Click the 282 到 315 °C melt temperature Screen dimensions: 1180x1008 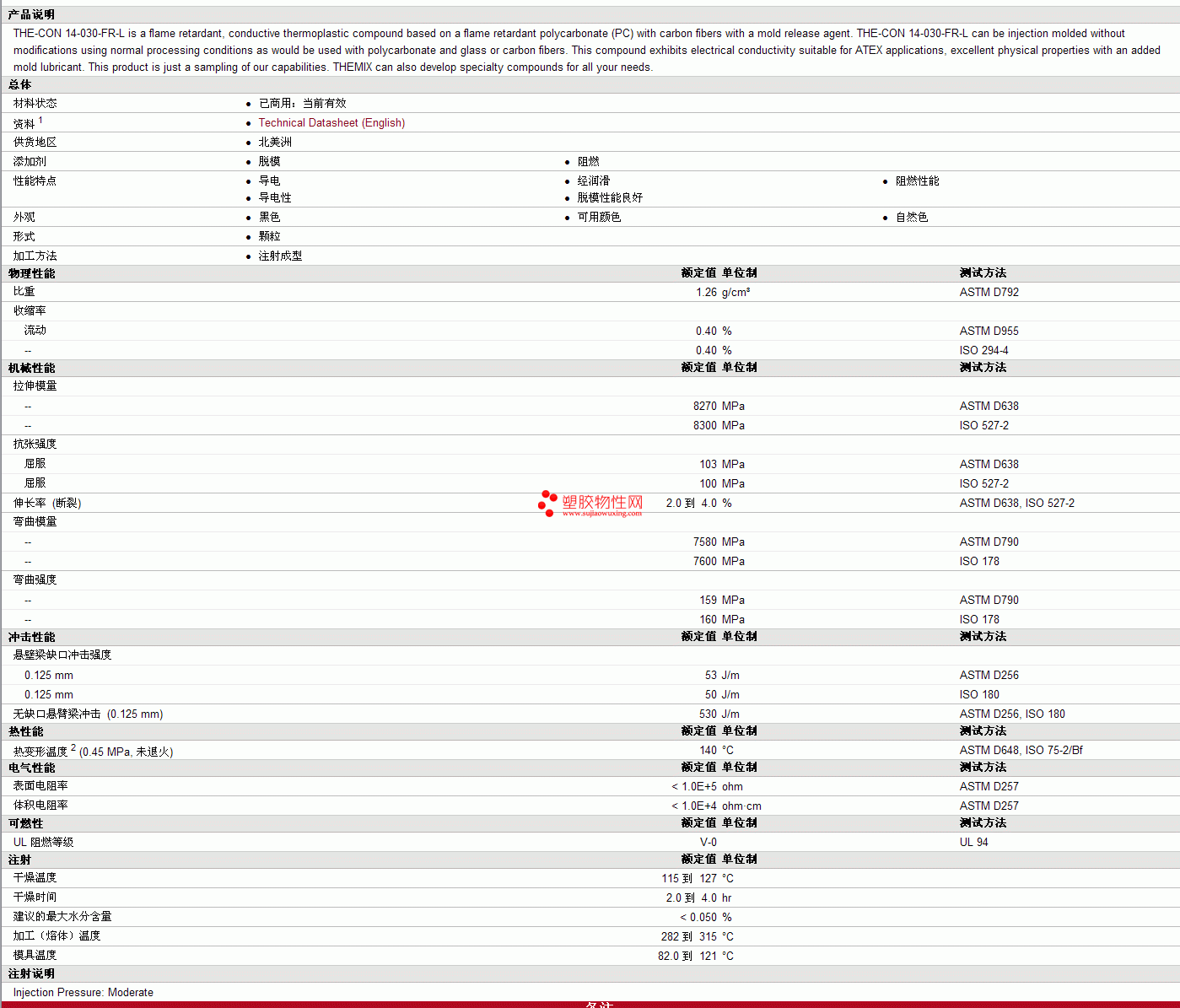(x=698, y=937)
